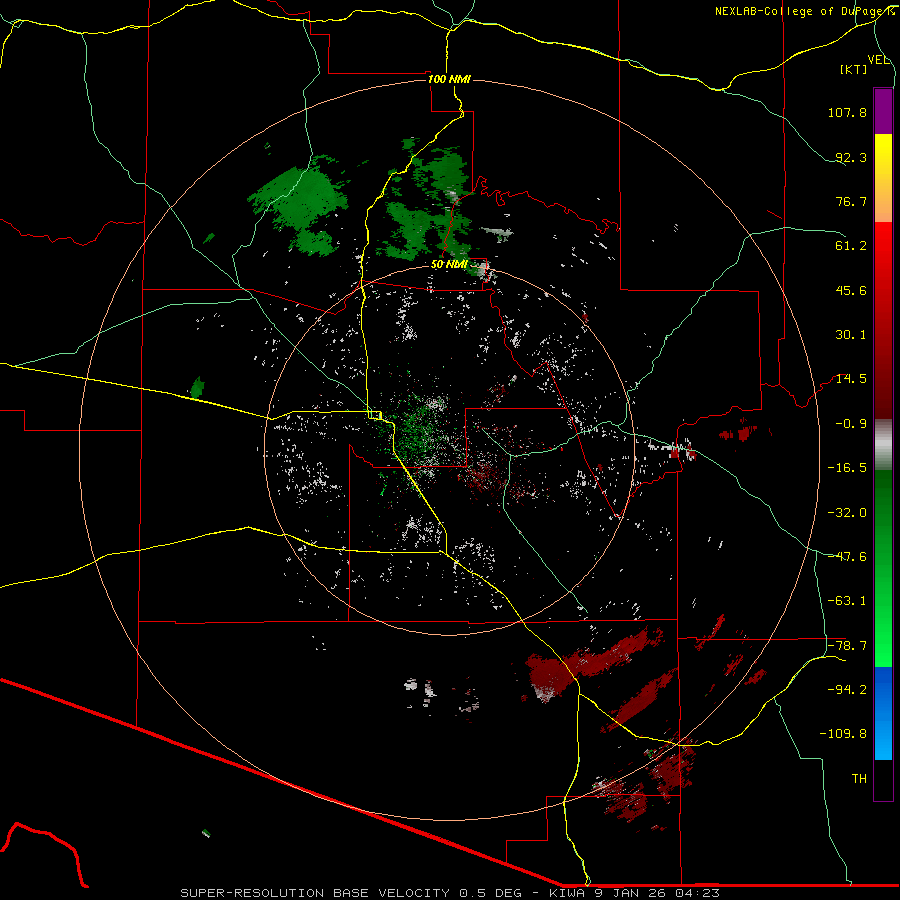
Task: Click the 61.2 velocity scale value
Action: point(851,246)
